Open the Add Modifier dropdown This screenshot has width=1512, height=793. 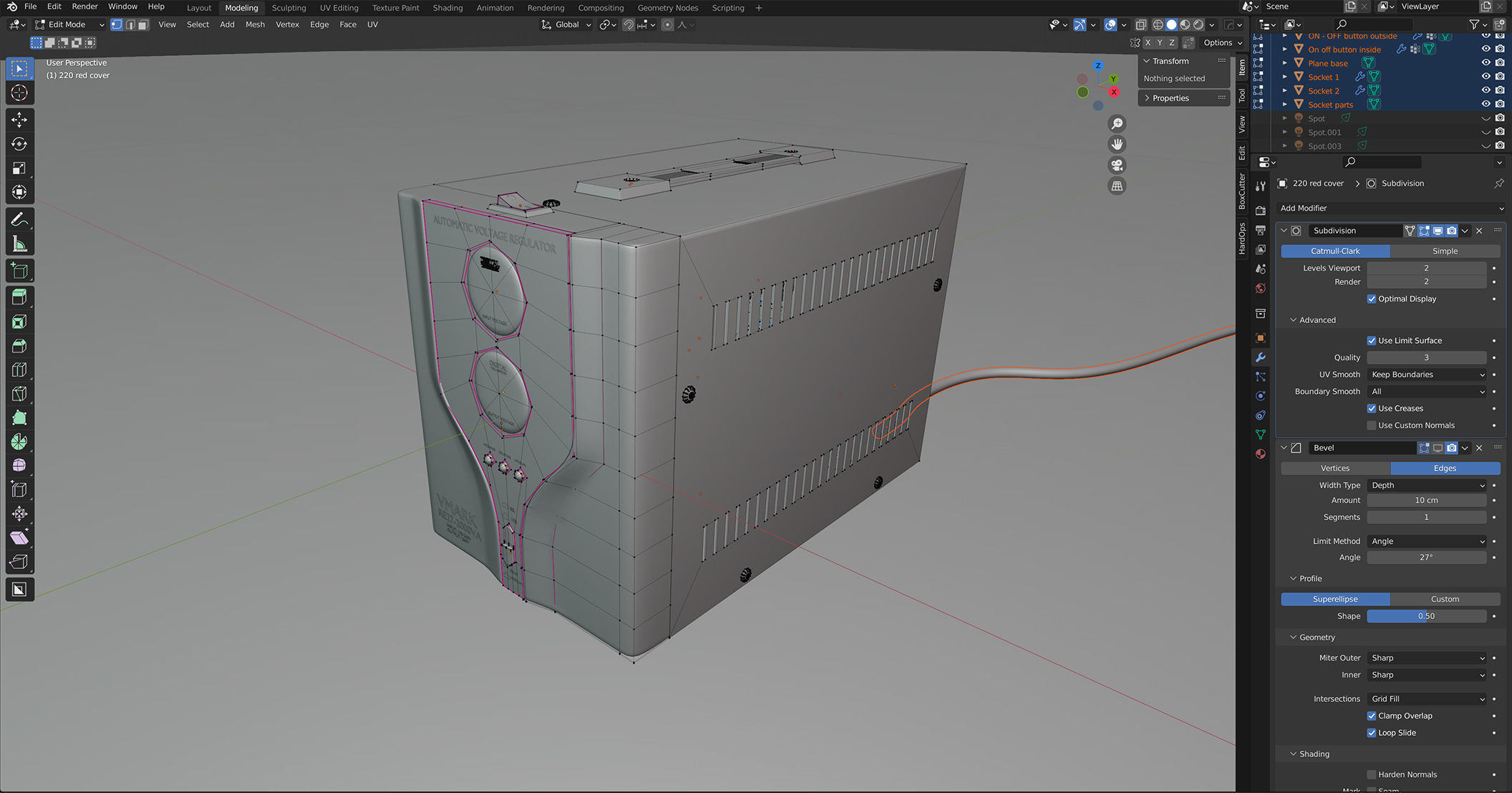pyautogui.click(x=1391, y=208)
